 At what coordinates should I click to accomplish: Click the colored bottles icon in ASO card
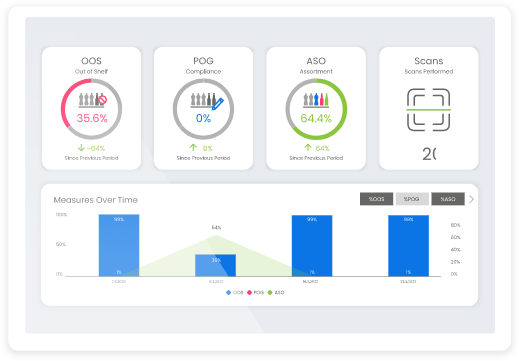click(x=316, y=100)
